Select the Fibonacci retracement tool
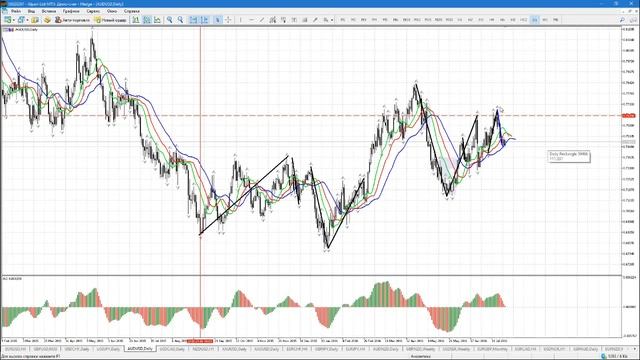Viewport: 640px width, 360px height. click(283, 20)
